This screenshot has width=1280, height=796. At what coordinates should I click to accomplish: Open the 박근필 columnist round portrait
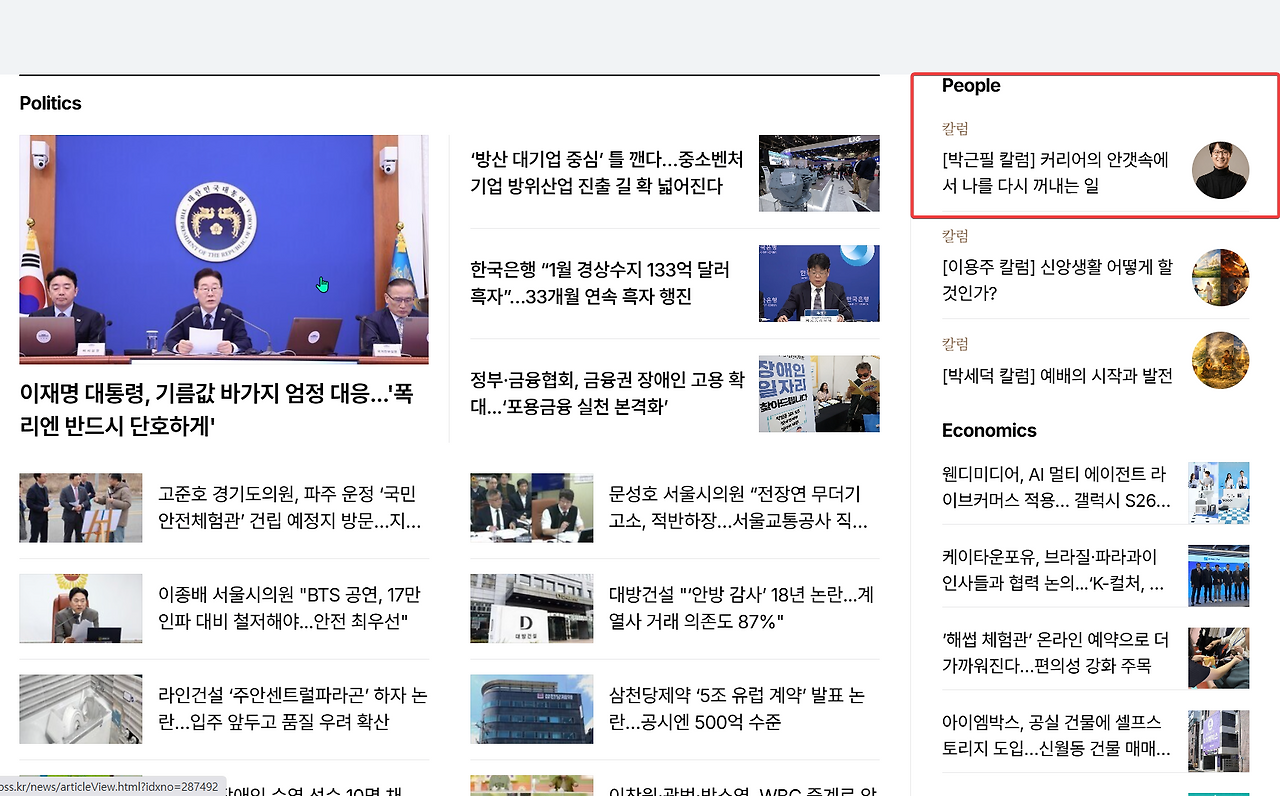tap(1220, 170)
